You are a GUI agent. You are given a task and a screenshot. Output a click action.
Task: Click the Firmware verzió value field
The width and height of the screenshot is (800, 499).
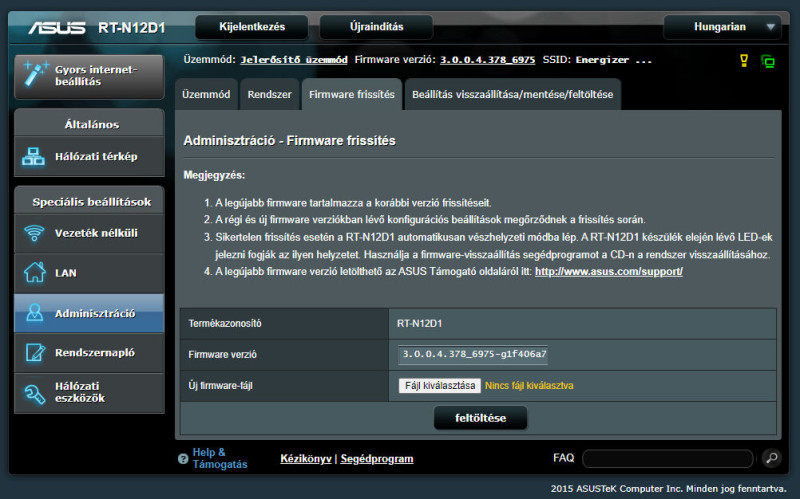tap(473, 354)
